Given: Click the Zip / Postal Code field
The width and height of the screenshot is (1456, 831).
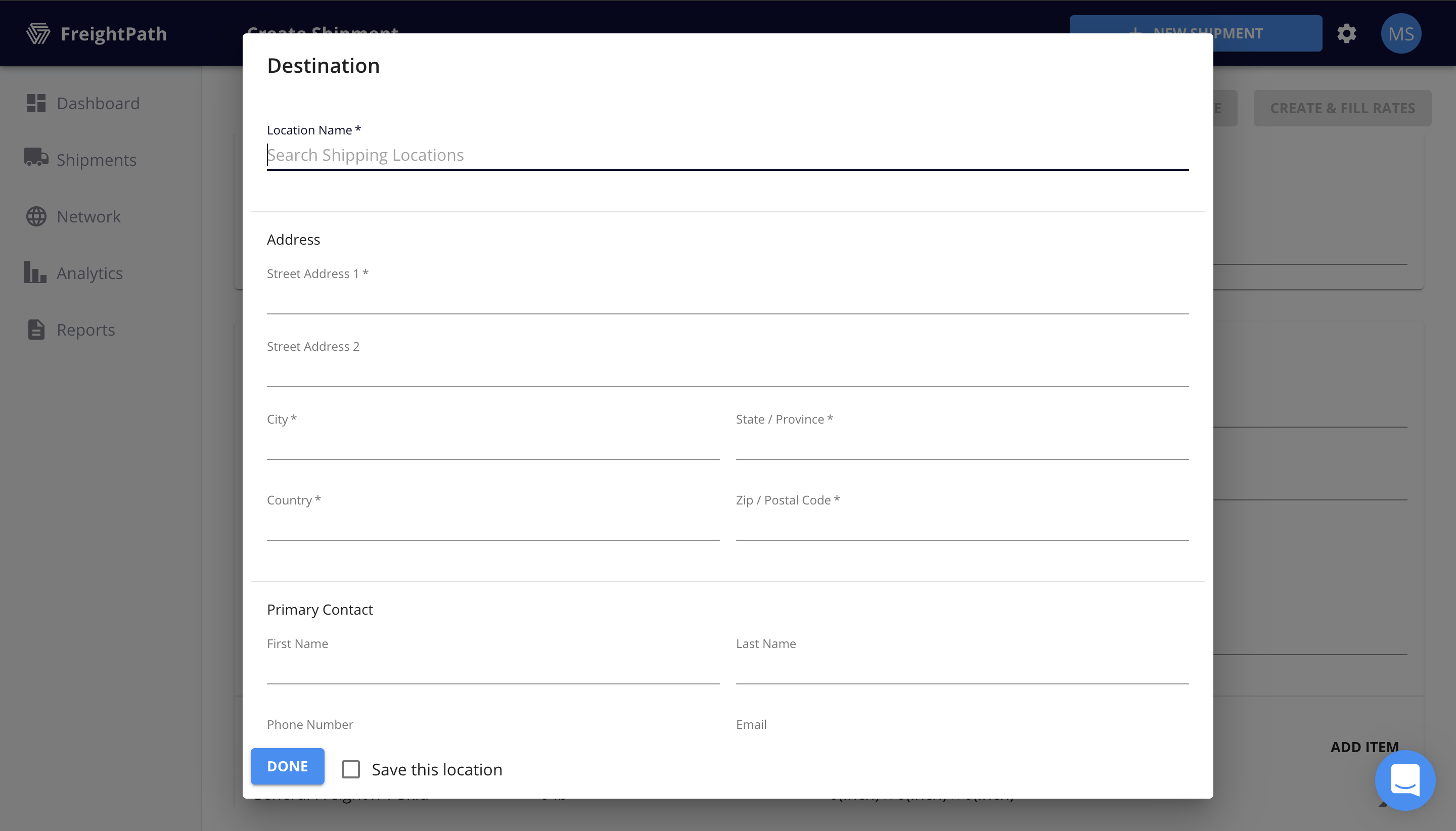Looking at the screenshot, I should tap(962, 526).
